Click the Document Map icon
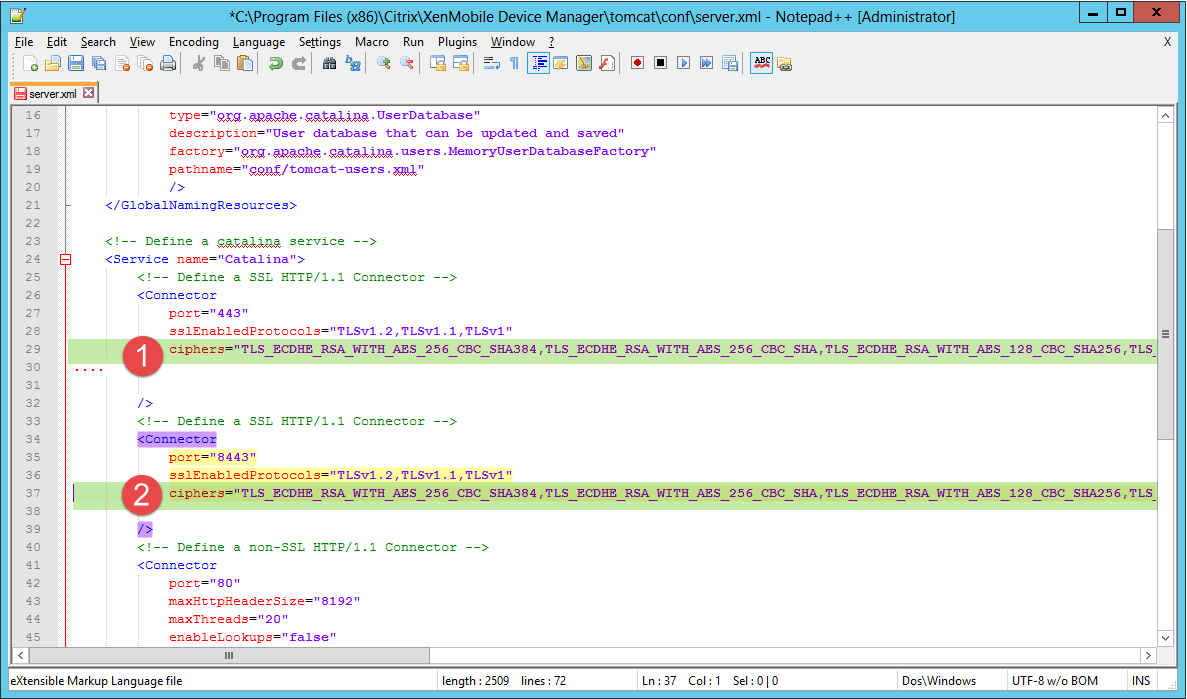 point(584,64)
